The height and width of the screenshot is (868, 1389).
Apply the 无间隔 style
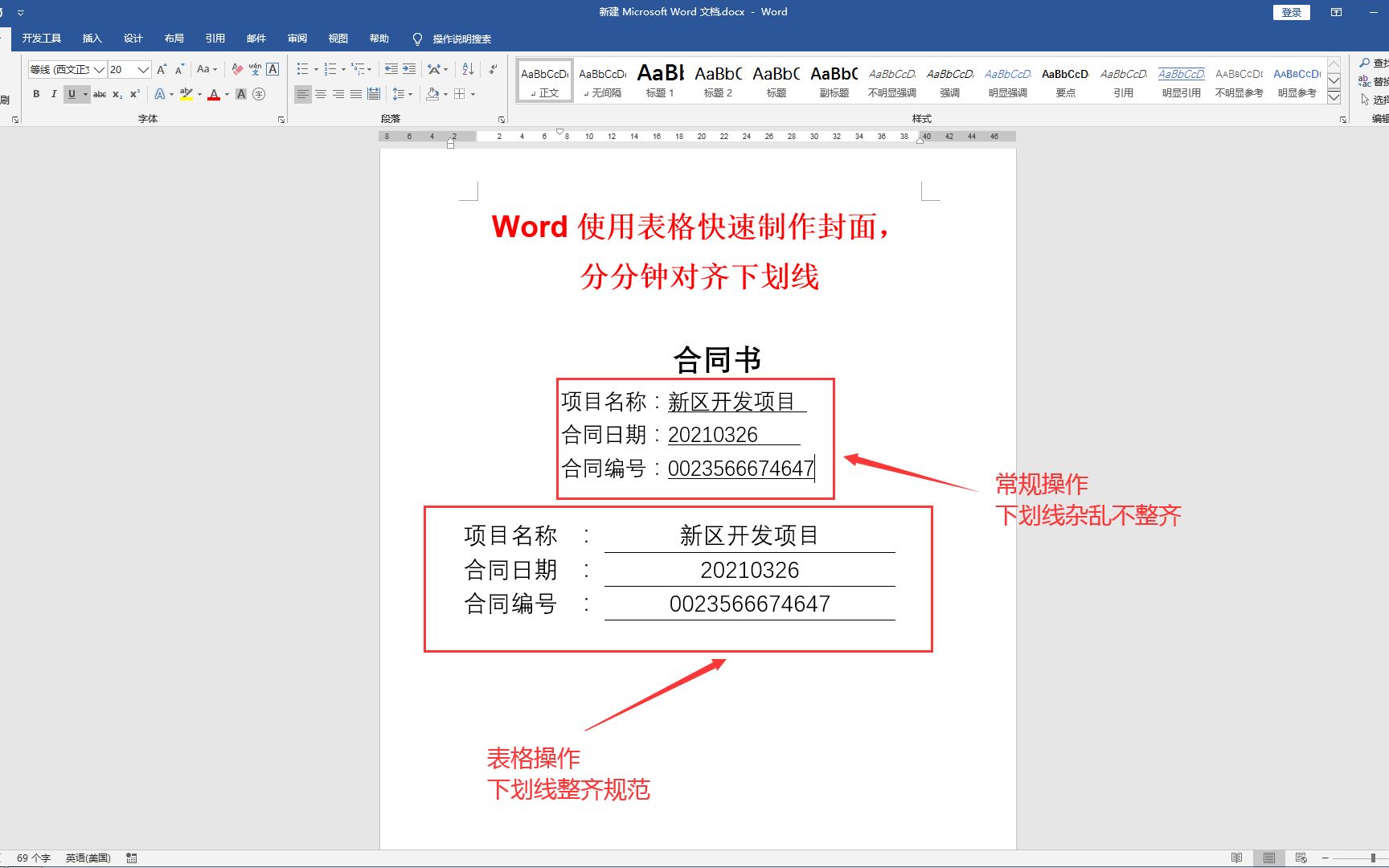tap(602, 80)
